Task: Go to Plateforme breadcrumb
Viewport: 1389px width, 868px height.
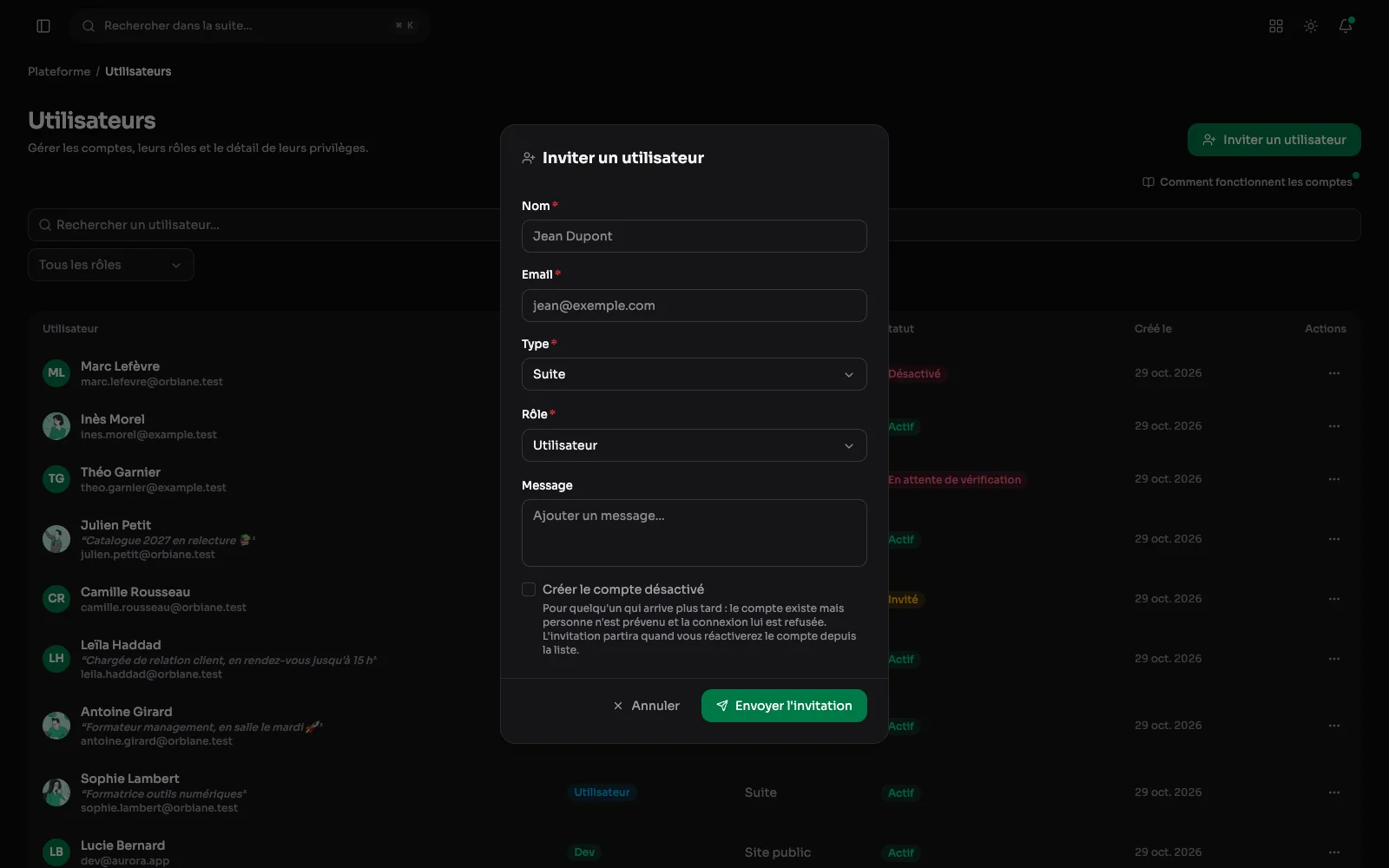Action: 59,71
